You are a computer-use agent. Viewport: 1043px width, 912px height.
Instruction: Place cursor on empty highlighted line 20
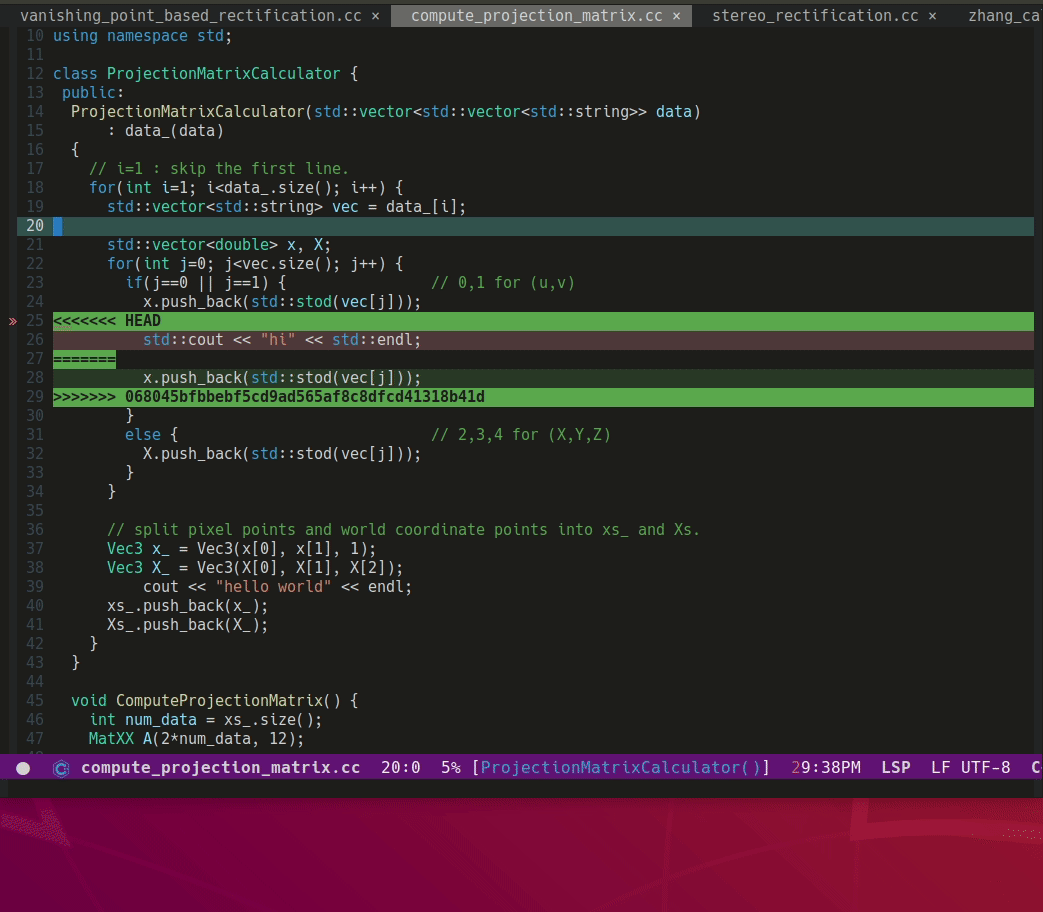(x=543, y=226)
